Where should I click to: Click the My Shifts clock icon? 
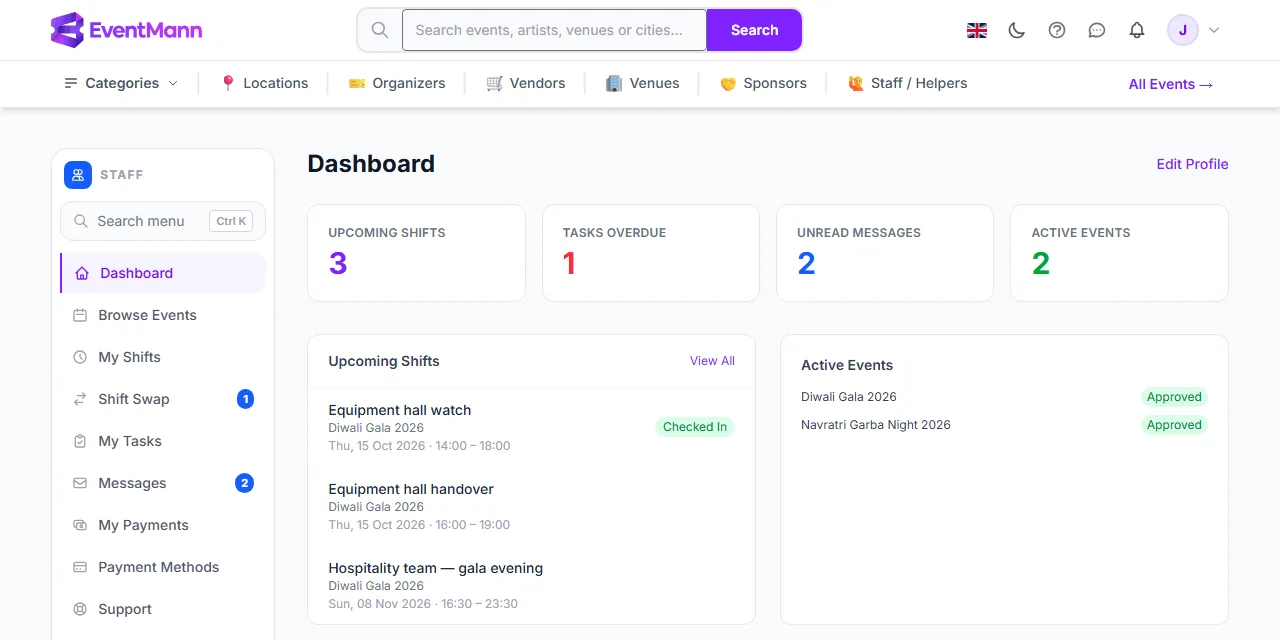[80, 357]
